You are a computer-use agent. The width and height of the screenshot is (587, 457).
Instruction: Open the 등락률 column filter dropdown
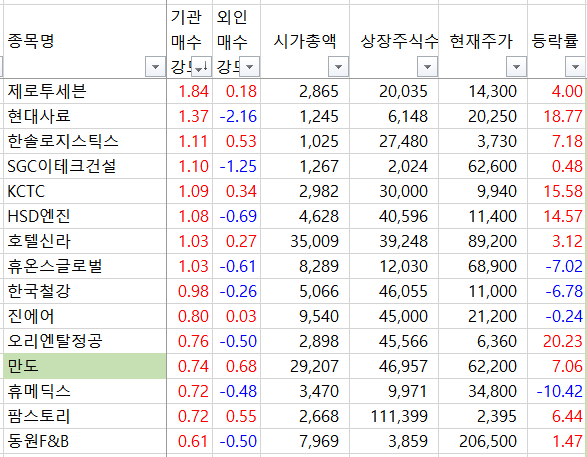pos(575,67)
